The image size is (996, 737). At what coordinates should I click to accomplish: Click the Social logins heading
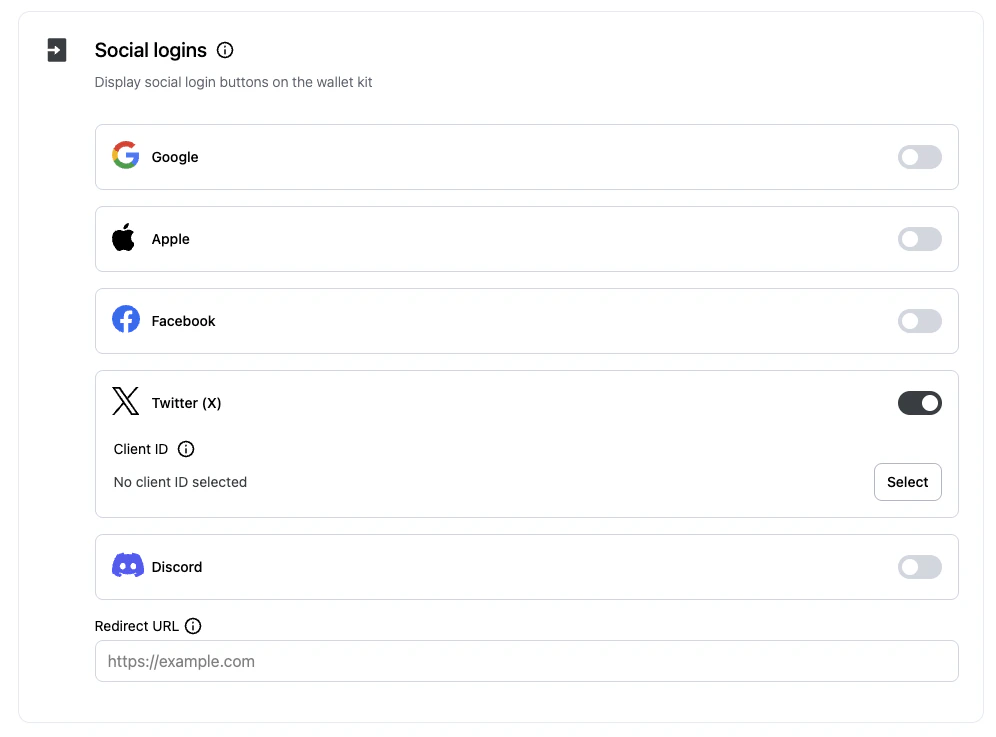pos(150,49)
